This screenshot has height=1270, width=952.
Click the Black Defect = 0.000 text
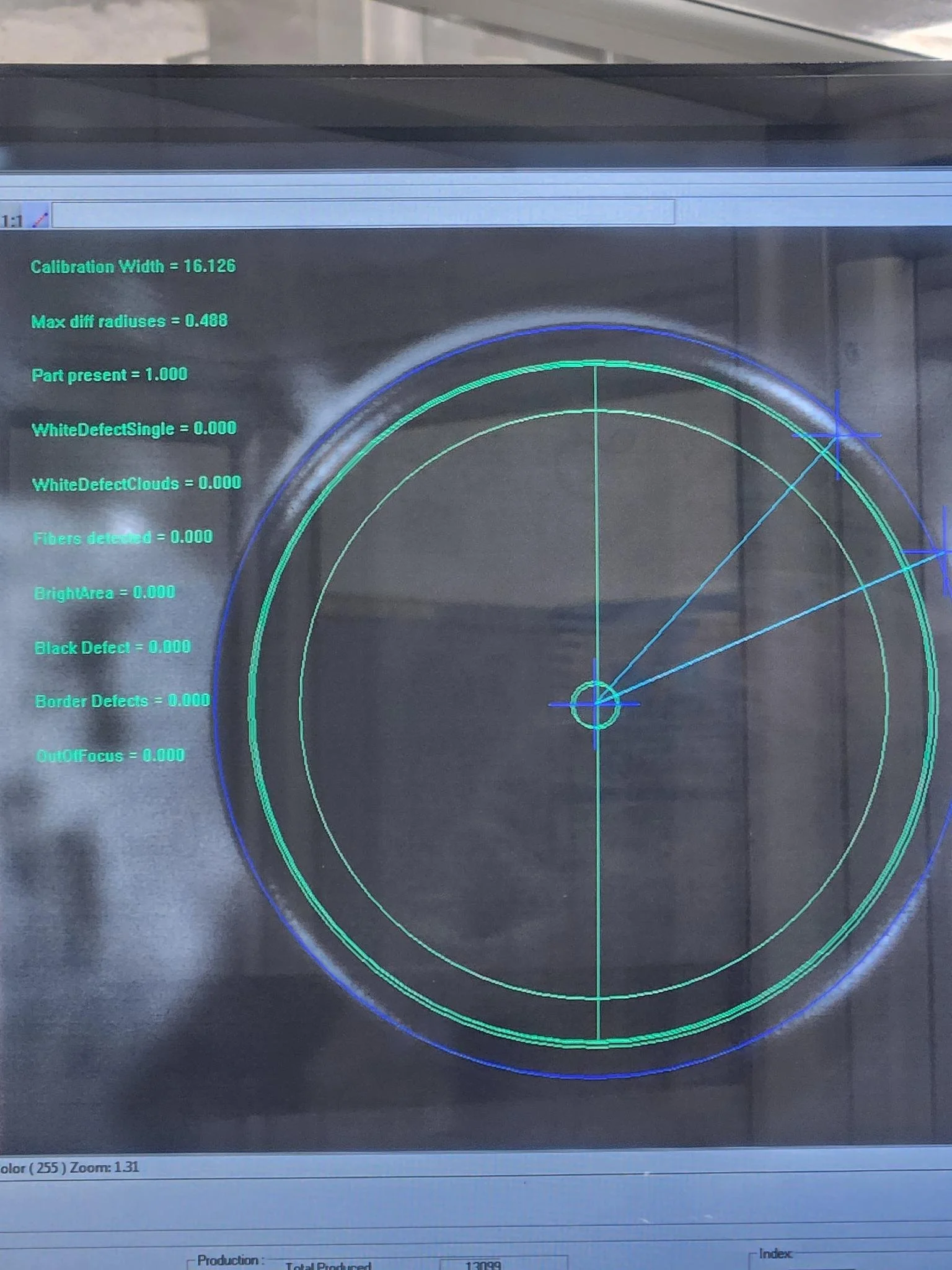pos(112,647)
